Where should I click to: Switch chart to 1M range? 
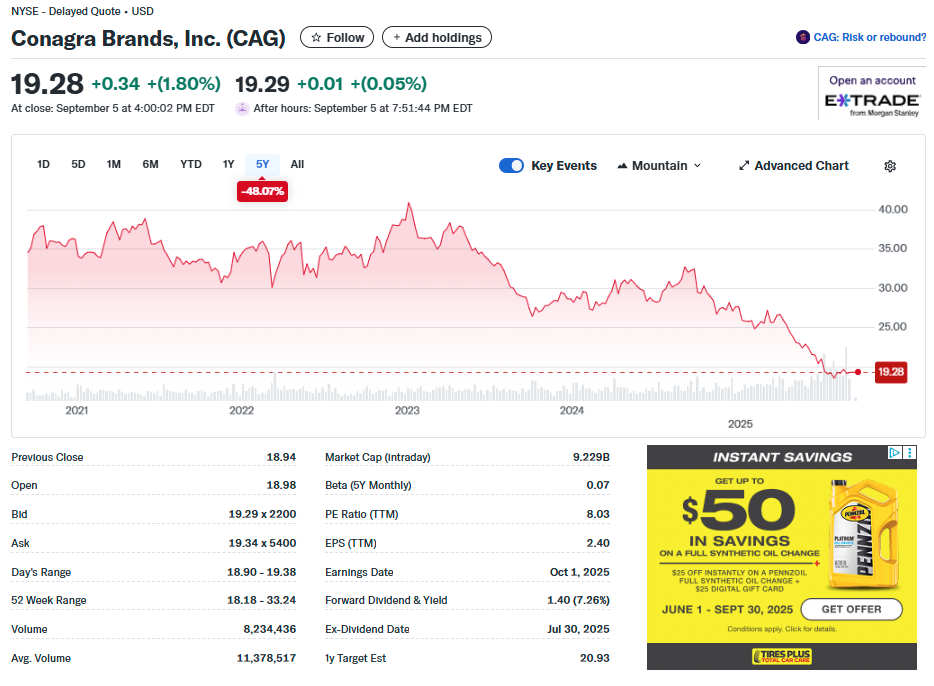point(113,164)
